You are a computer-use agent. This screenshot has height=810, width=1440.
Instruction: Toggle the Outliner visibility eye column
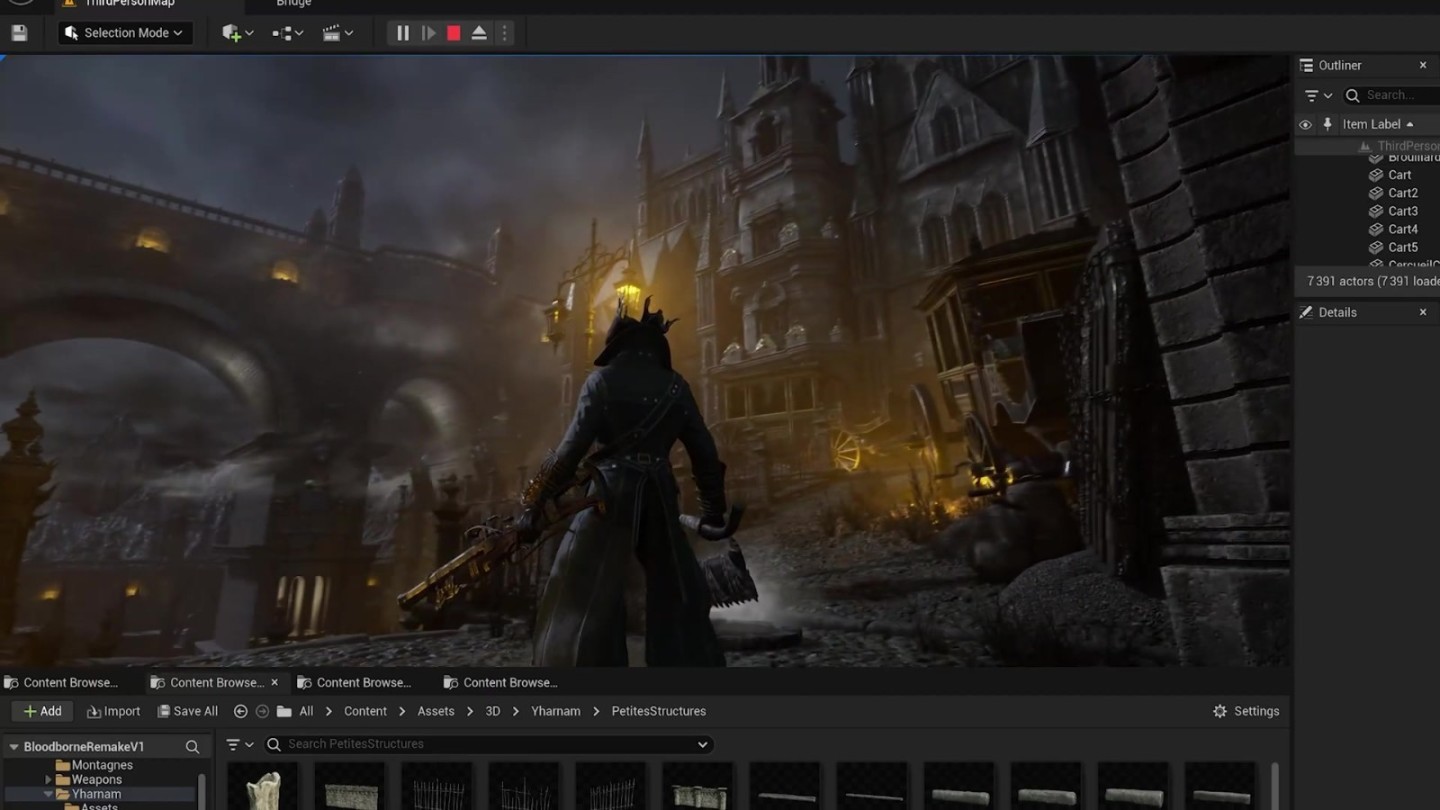click(x=1305, y=125)
